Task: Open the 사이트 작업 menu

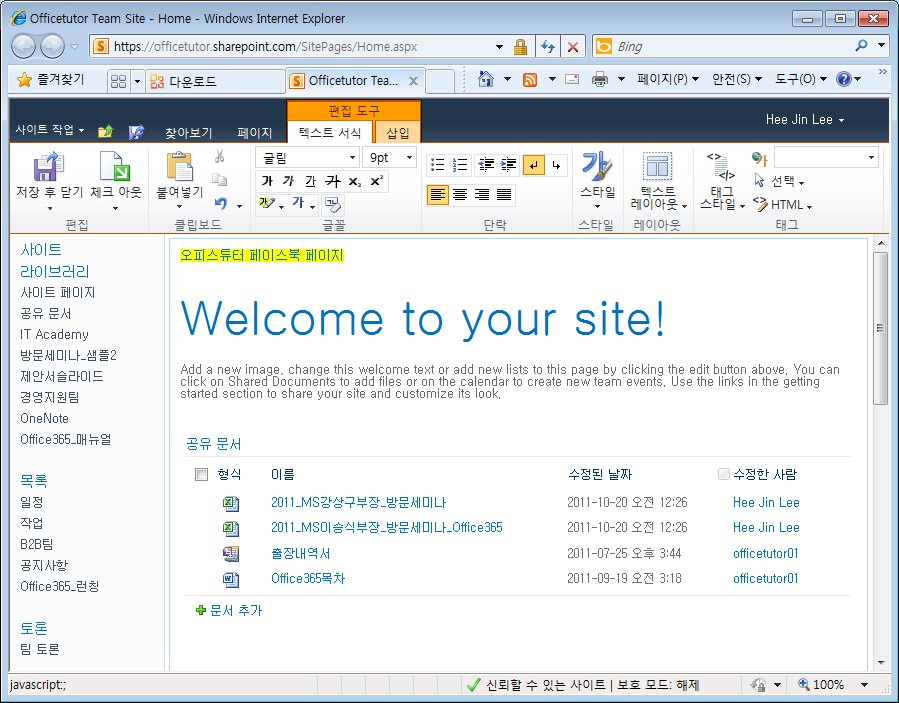Action: (50, 130)
